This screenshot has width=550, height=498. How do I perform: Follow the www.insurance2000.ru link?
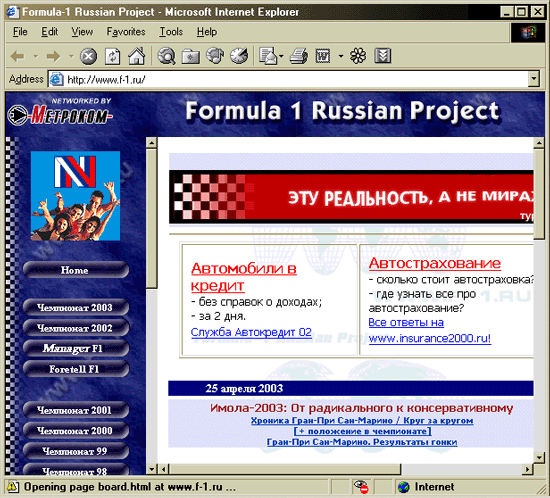[x=430, y=338]
